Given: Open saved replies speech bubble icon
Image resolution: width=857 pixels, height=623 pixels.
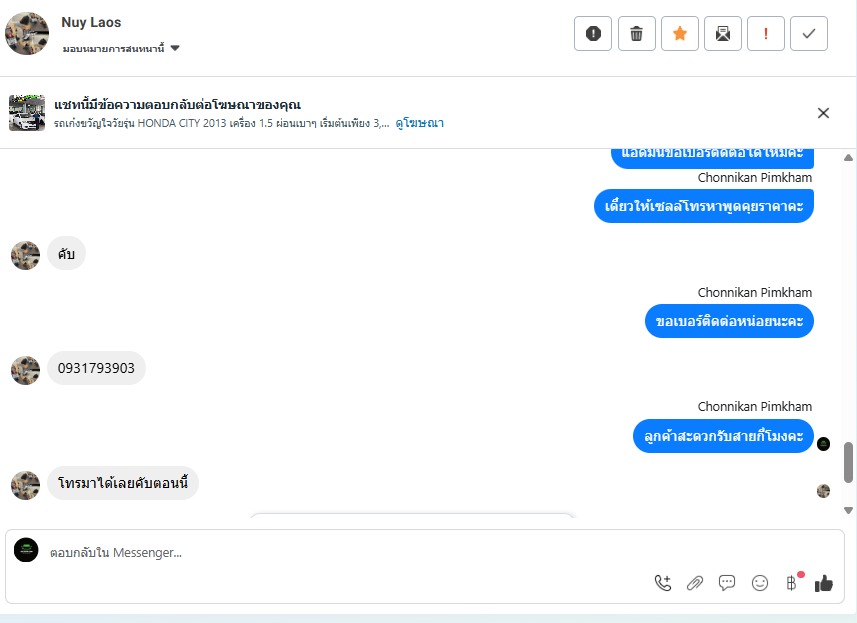Looking at the screenshot, I should [x=727, y=583].
